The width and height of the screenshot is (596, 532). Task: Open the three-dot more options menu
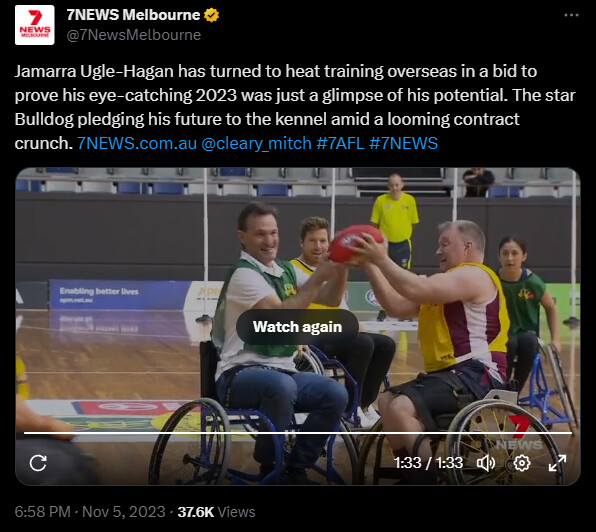[571, 15]
